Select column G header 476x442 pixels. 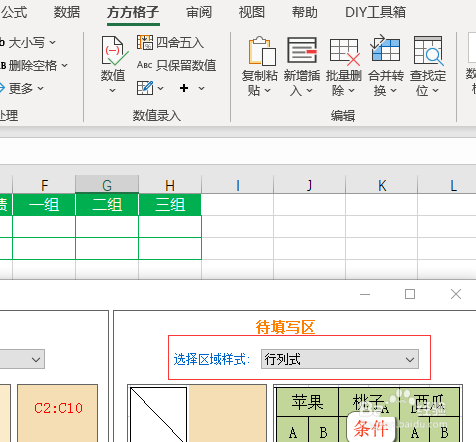point(107,184)
